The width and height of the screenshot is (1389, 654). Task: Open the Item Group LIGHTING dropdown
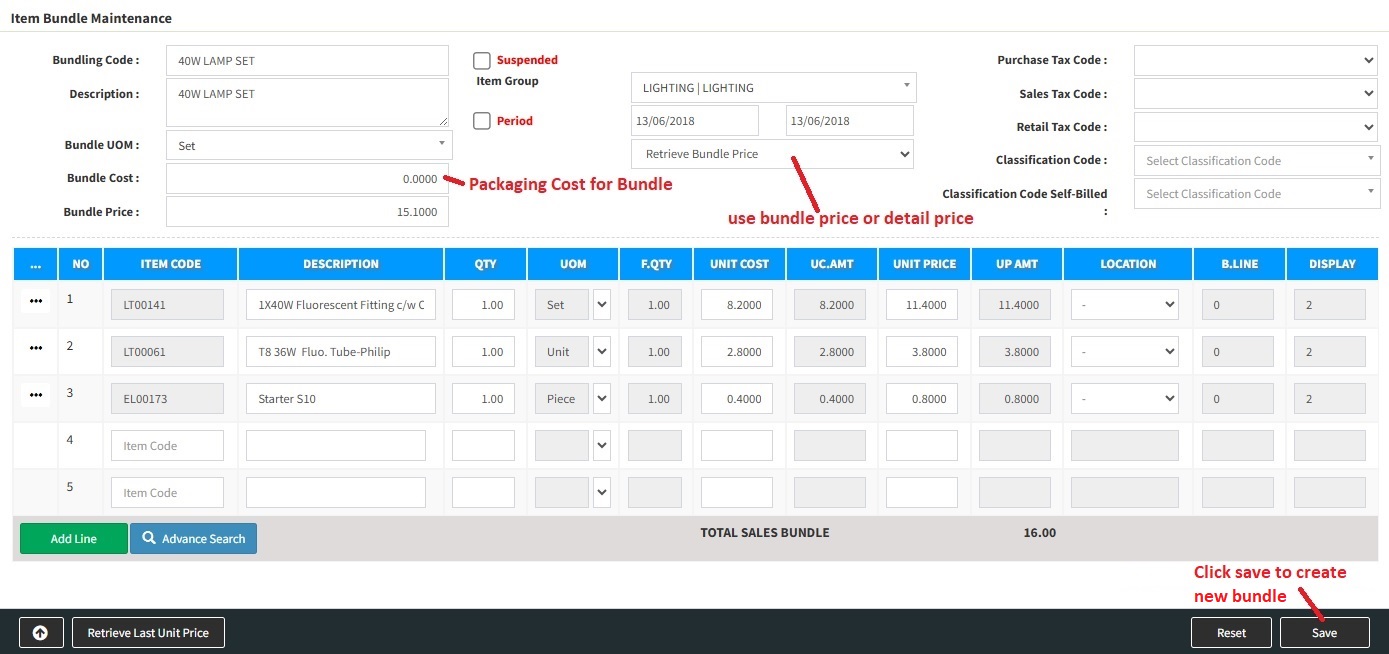click(x=773, y=88)
